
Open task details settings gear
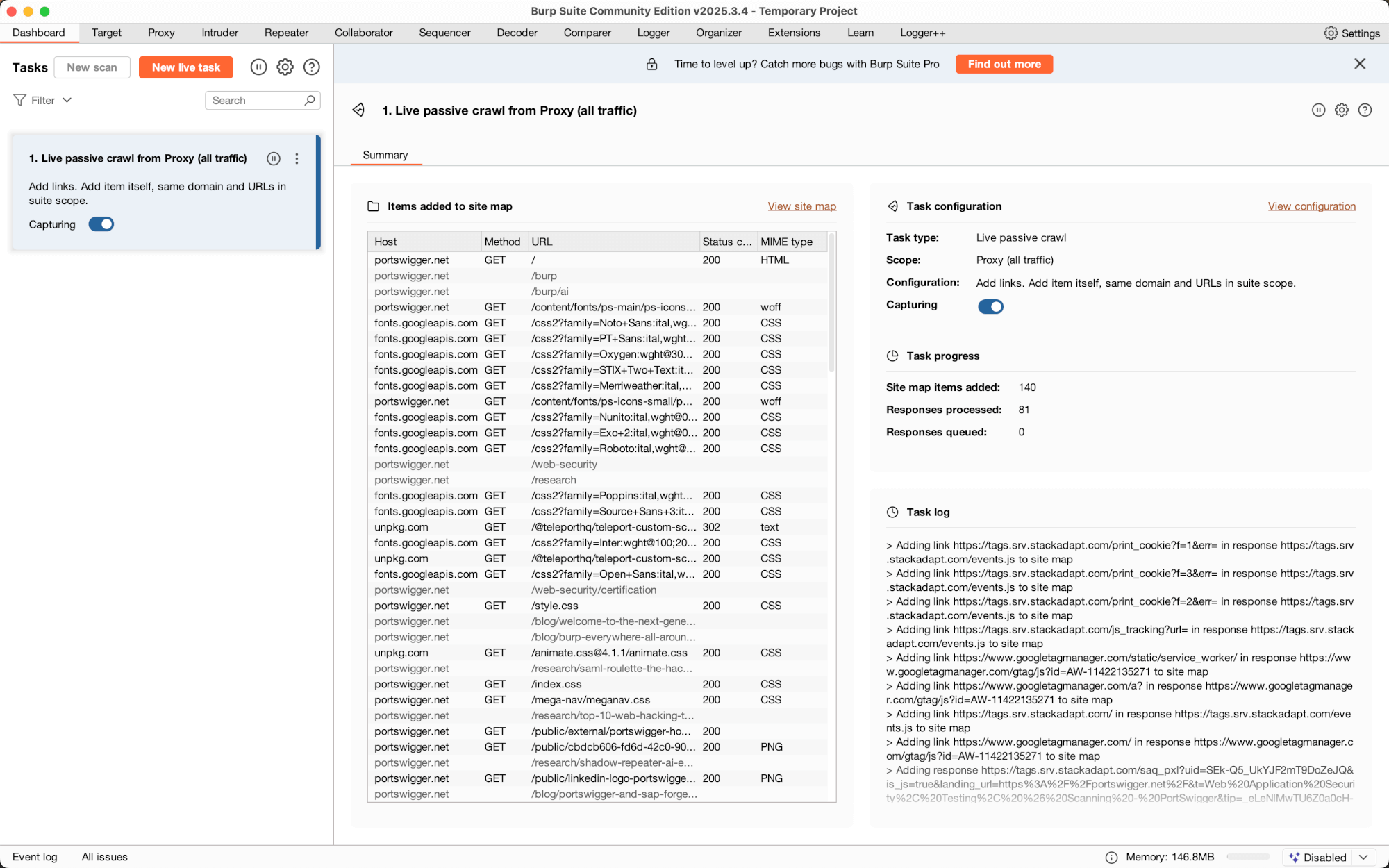pos(1342,110)
